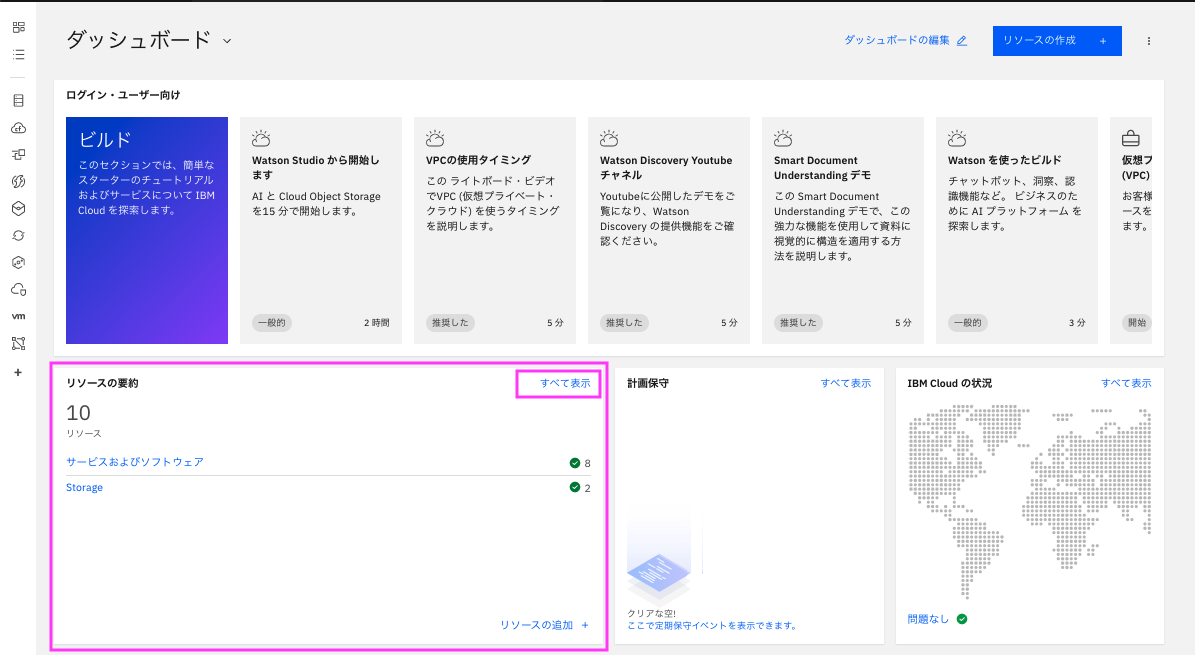
Task: Click the world map in IBM Cloud の状況
Action: coord(1030,502)
